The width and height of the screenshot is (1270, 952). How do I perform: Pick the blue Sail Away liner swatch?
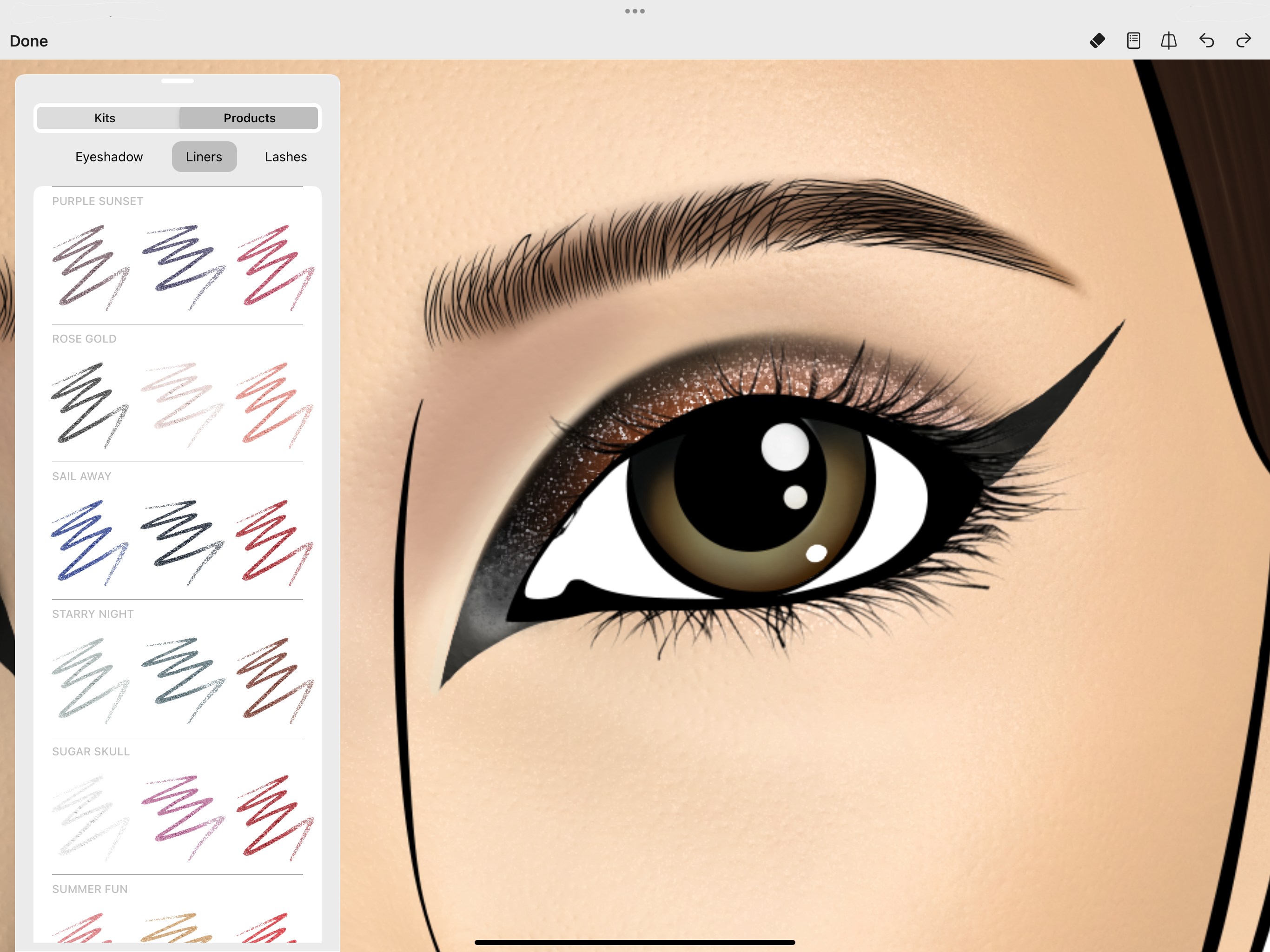click(90, 542)
